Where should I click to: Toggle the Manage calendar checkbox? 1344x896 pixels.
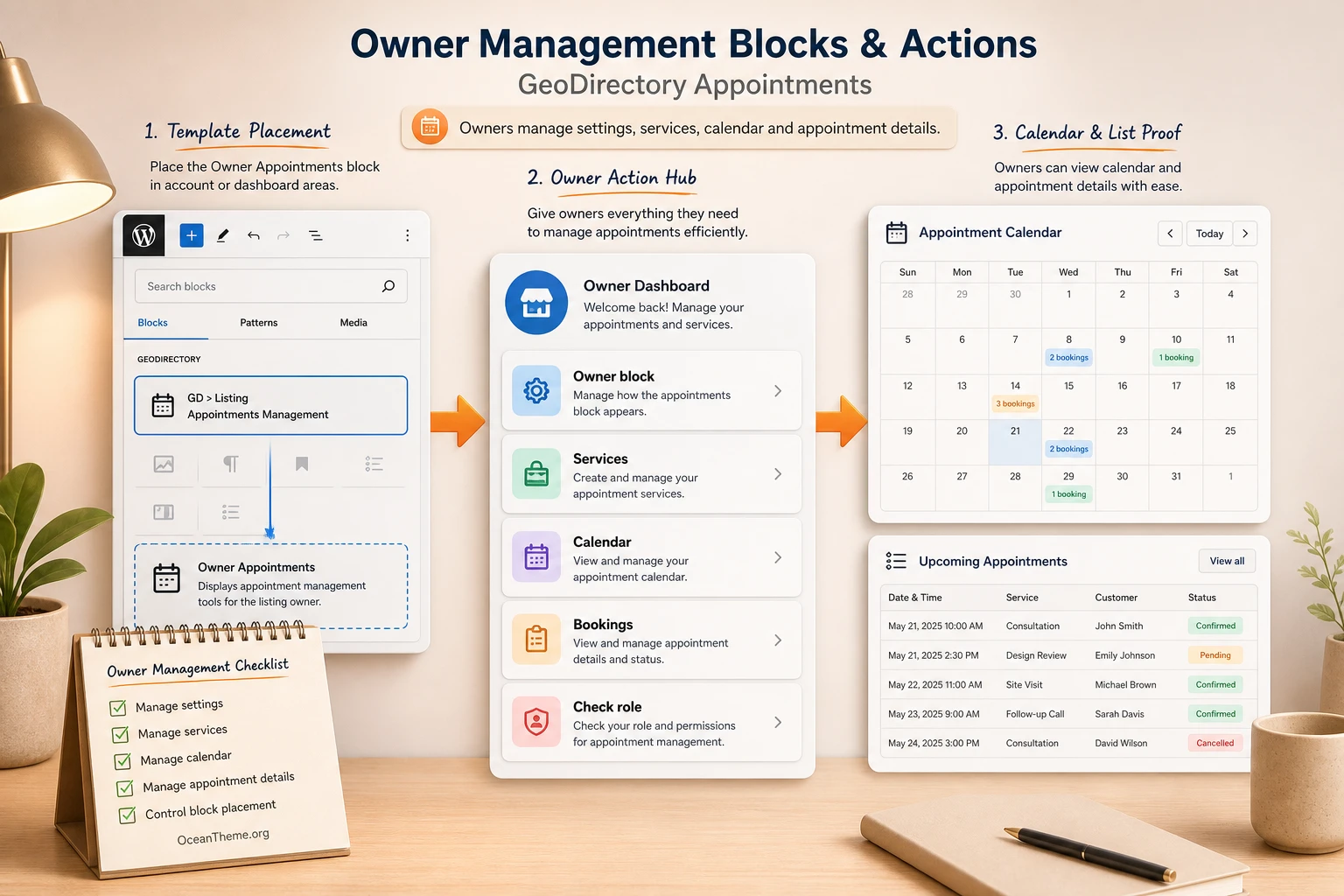[x=122, y=761]
